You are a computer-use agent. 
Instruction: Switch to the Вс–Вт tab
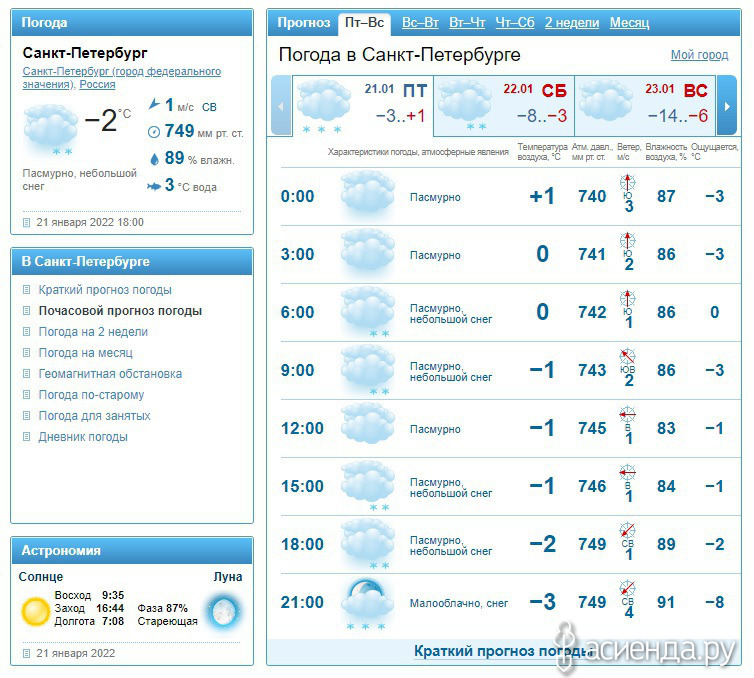coord(420,23)
